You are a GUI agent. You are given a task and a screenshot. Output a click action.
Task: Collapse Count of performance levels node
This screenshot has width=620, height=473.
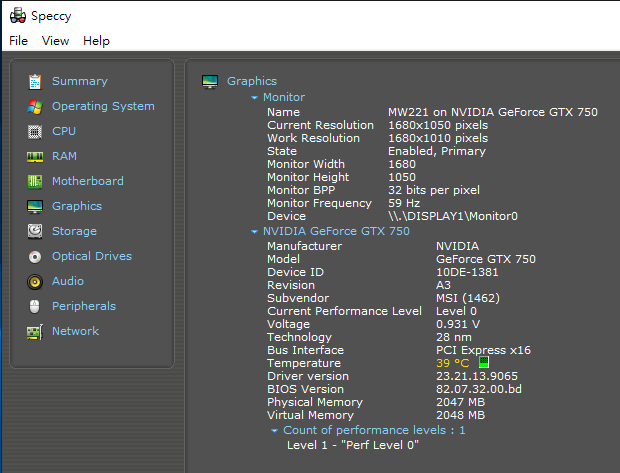[x=274, y=431]
